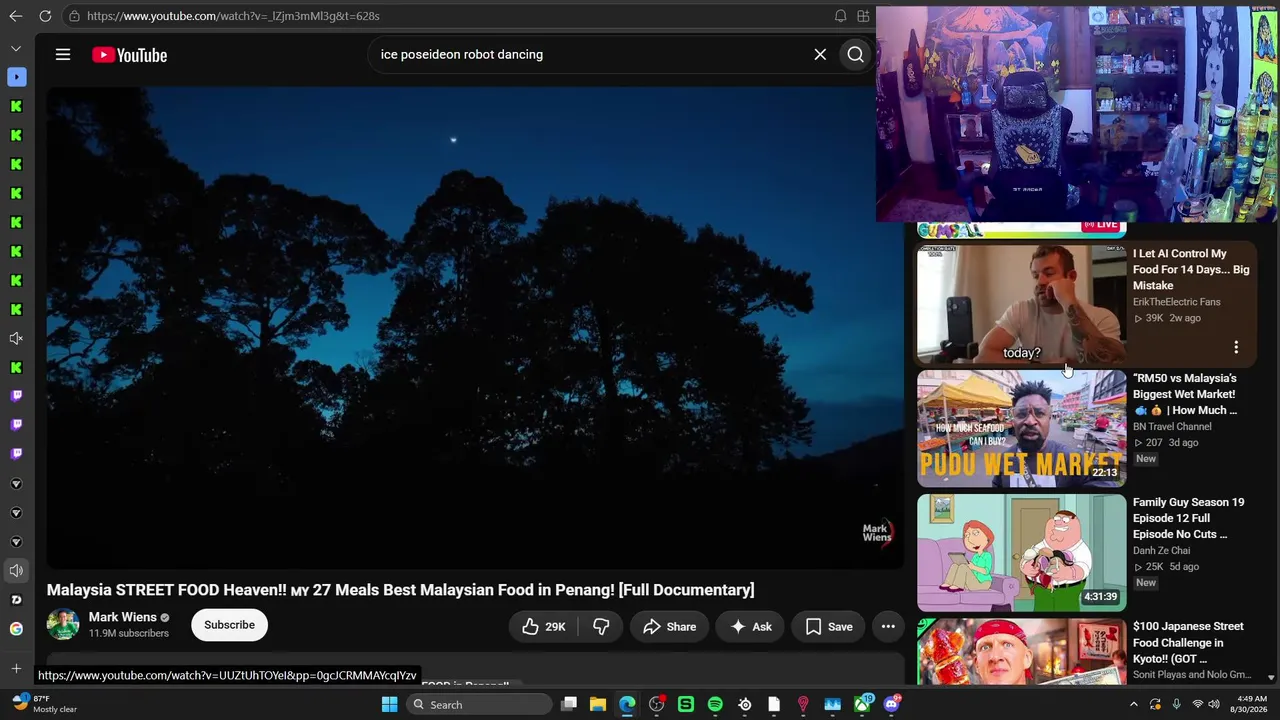Like the Mark Wiens video
The image size is (1280, 720).
[x=544, y=627]
